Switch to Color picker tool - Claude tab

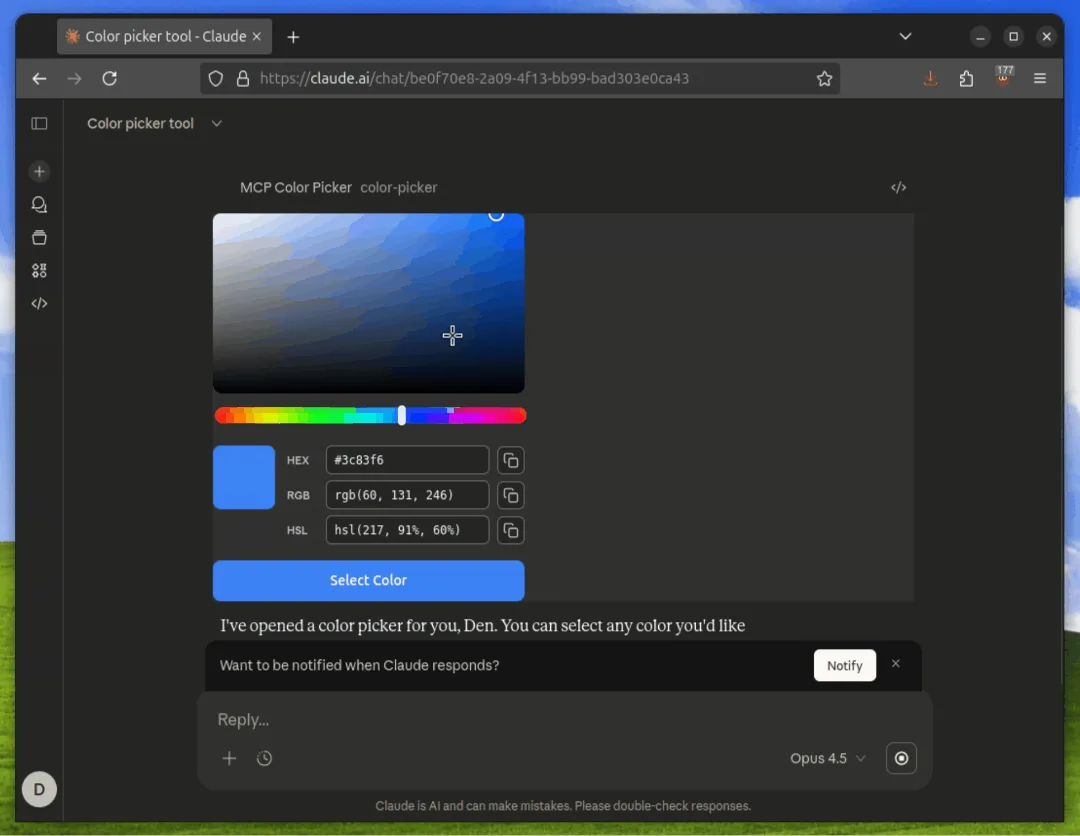164,36
